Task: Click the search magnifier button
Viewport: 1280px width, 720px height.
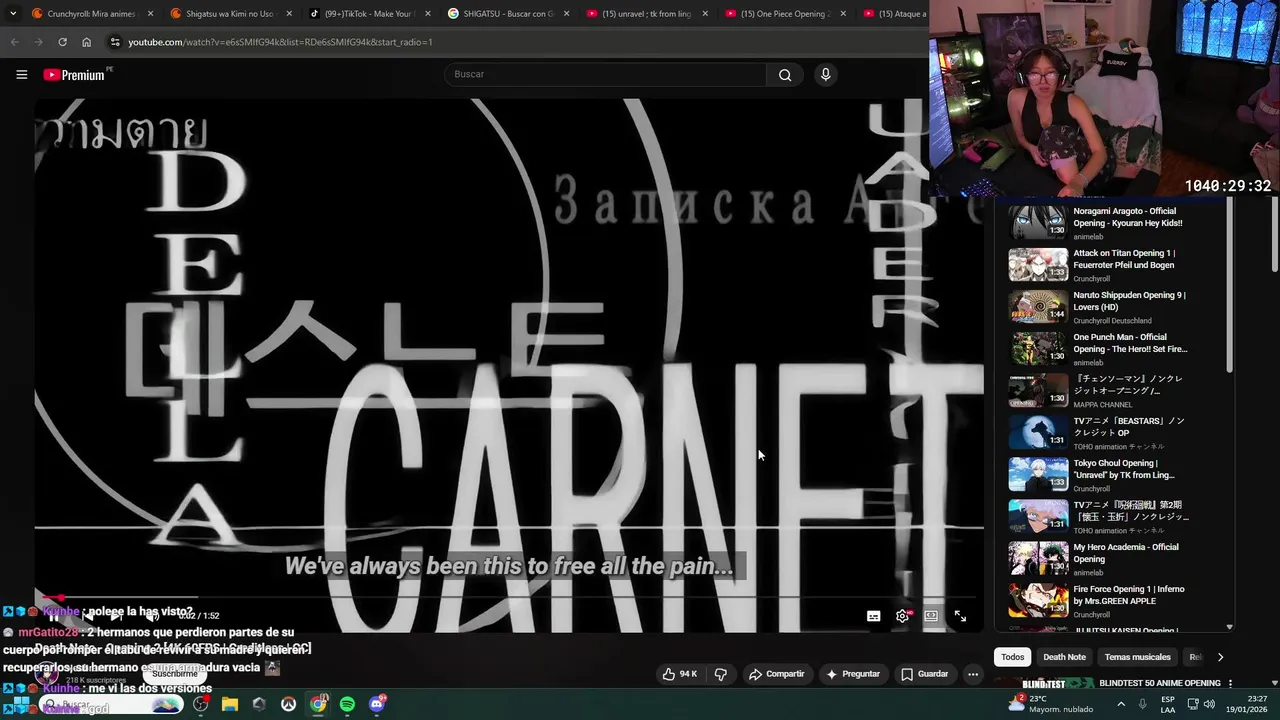Action: [x=785, y=75]
